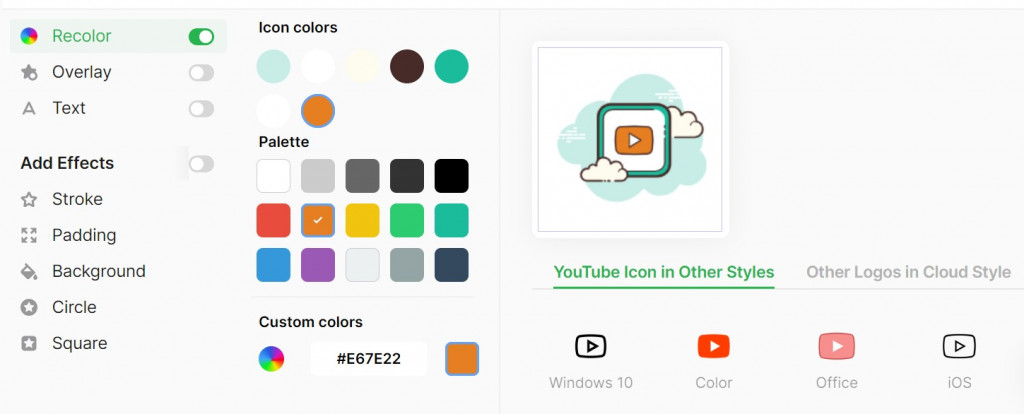Click the Square star icon
1024x414 pixels.
tap(29, 343)
